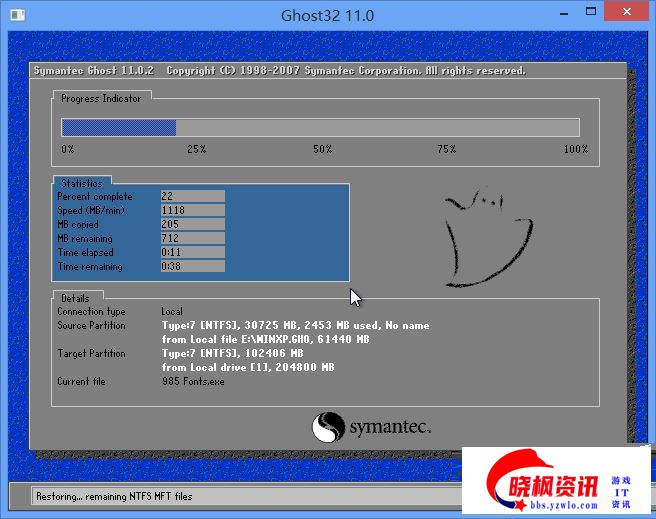Click the Details panel heading
The width and height of the screenshot is (656, 519).
pyautogui.click(x=74, y=298)
